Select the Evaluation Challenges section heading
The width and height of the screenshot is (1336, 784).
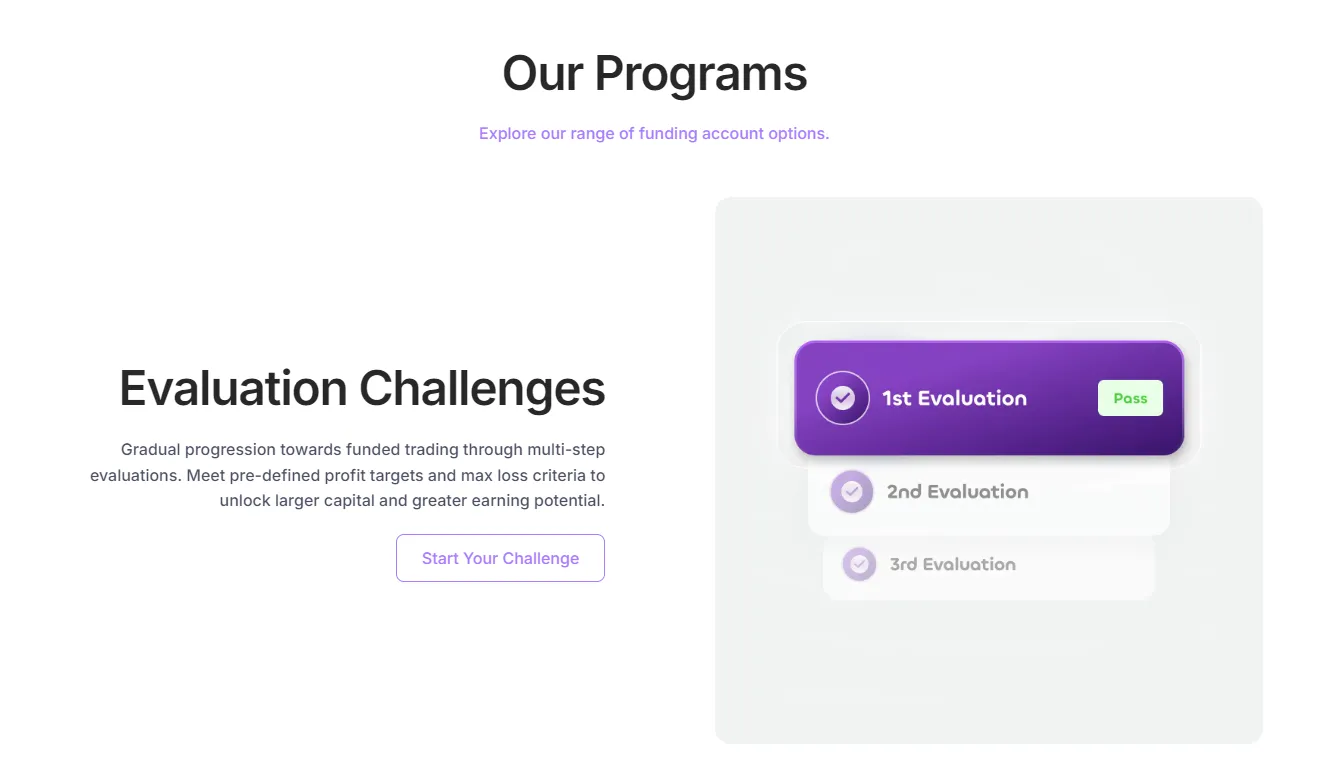(x=362, y=389)
